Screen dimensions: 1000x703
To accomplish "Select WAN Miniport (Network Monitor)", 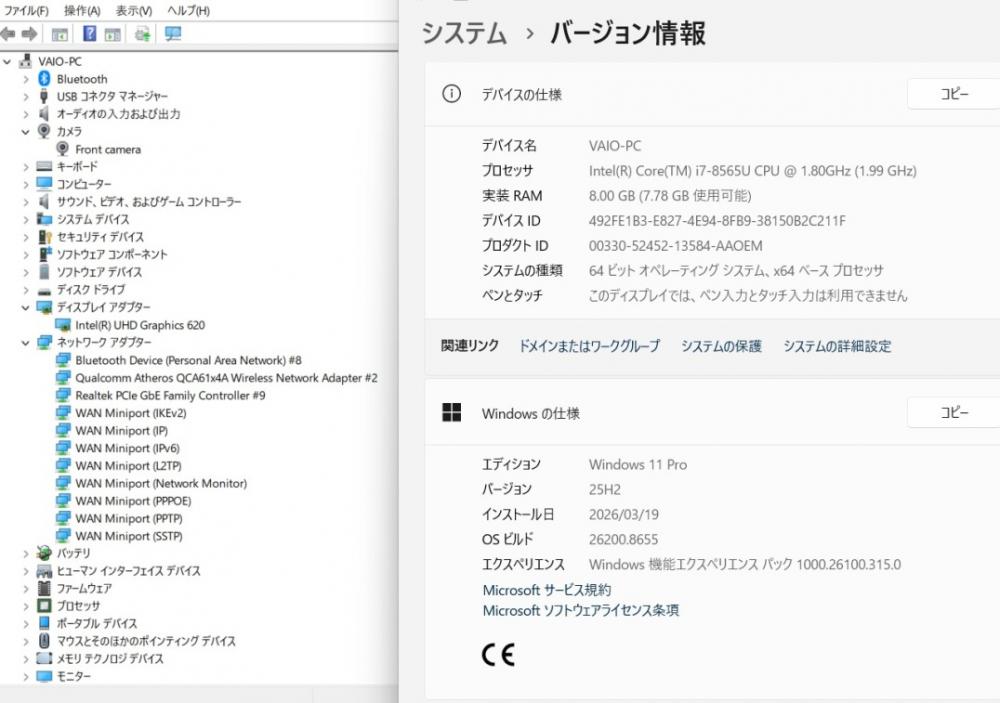I will (x=161, y=484).
